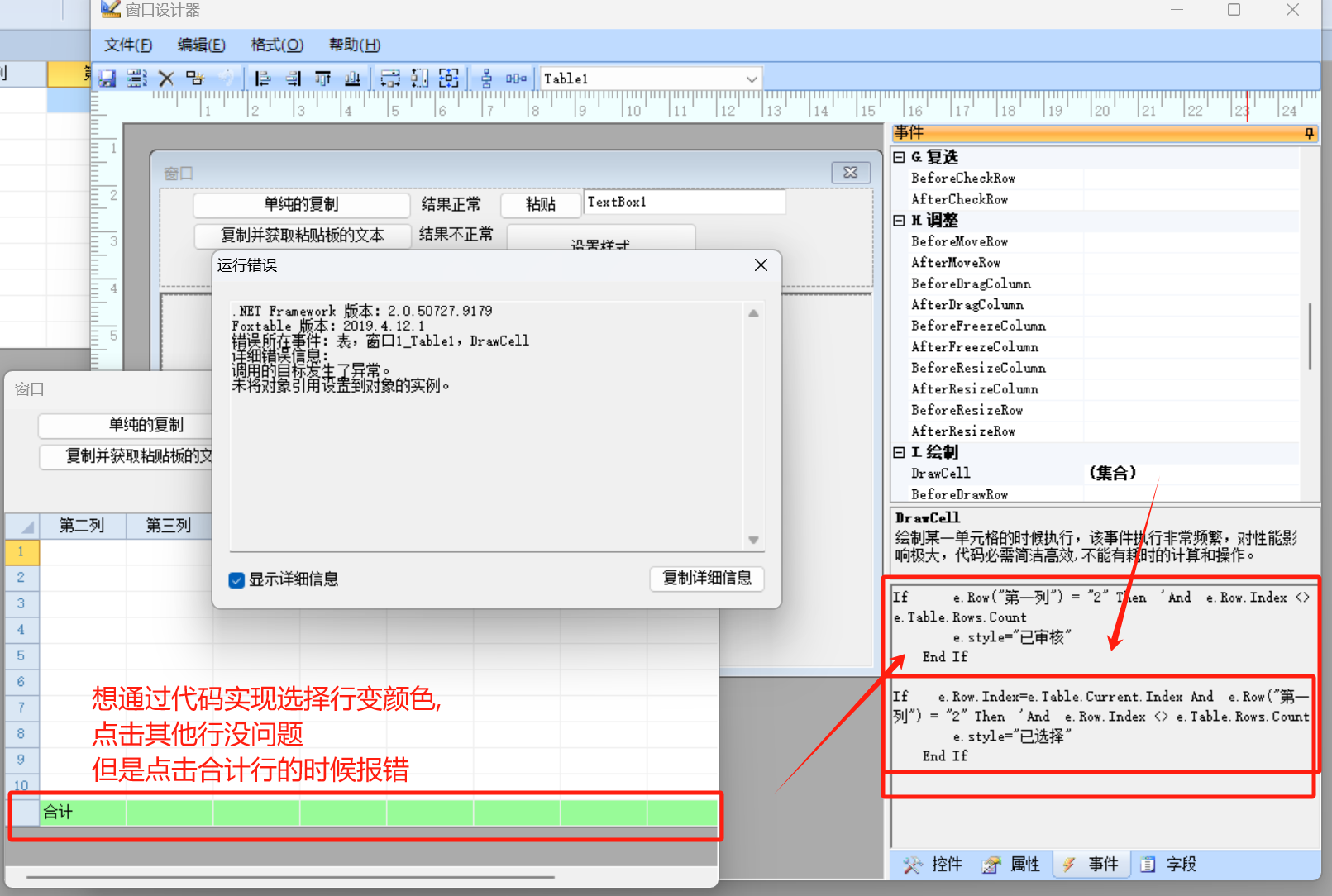Select the BeforeResizeColumn event
The image size is (1332, 896).
(x=979, y=368)
